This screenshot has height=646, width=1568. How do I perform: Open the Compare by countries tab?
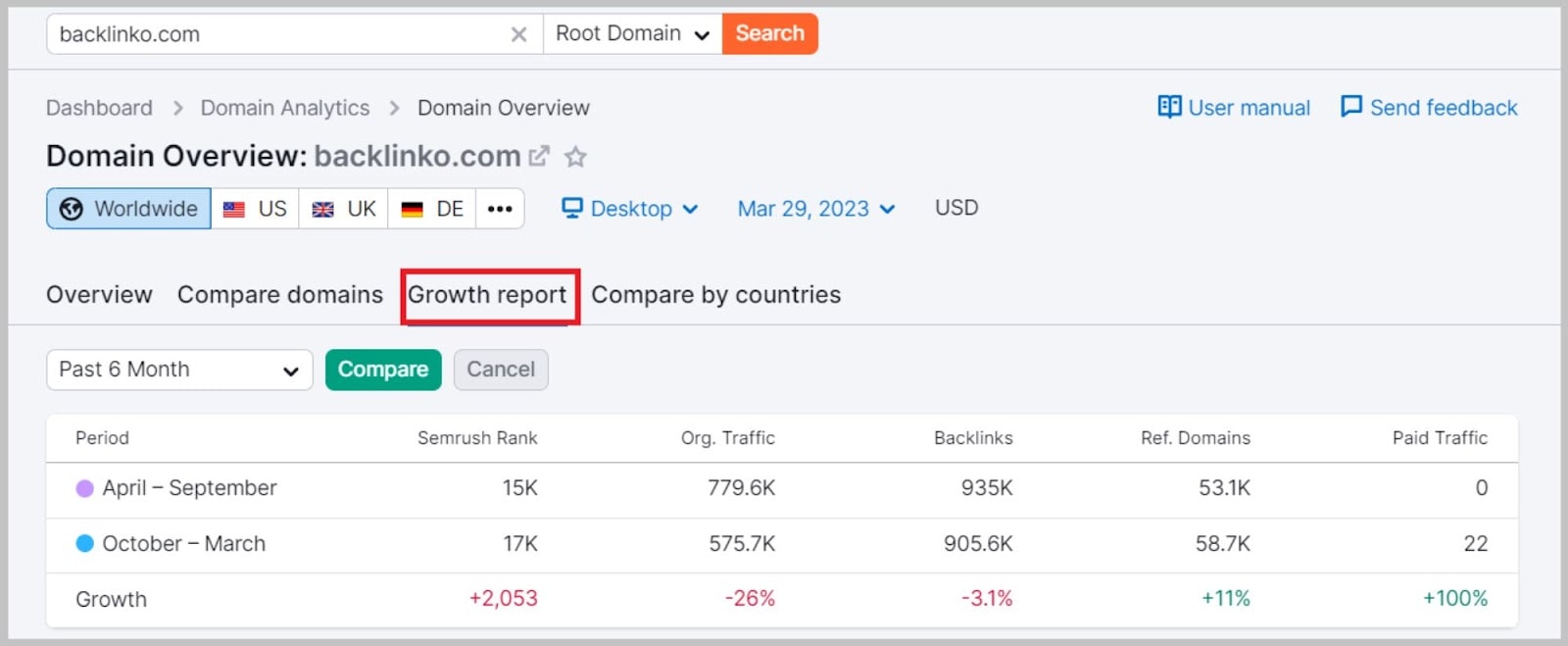(x=716, y=295)
